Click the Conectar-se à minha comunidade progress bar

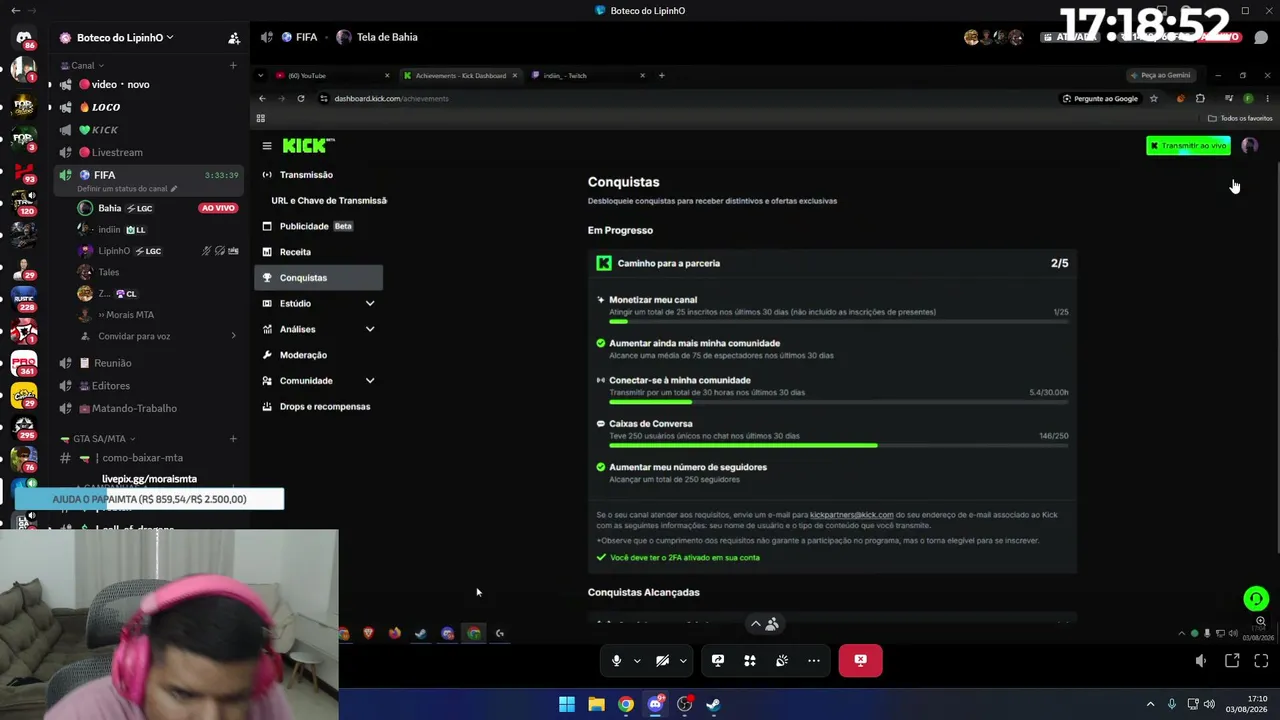(838, 402)
